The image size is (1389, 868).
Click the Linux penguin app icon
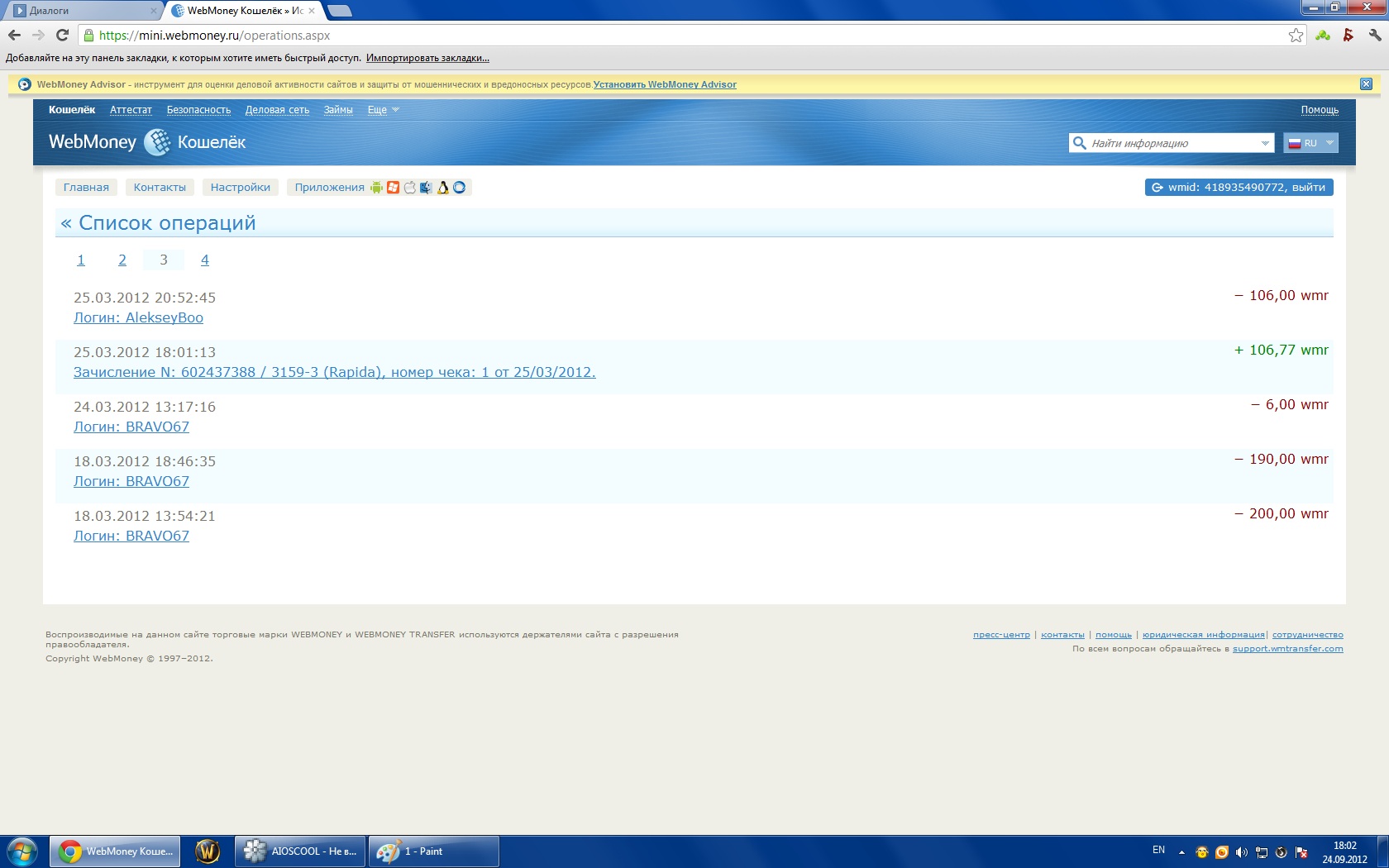(x=443, y=188)
